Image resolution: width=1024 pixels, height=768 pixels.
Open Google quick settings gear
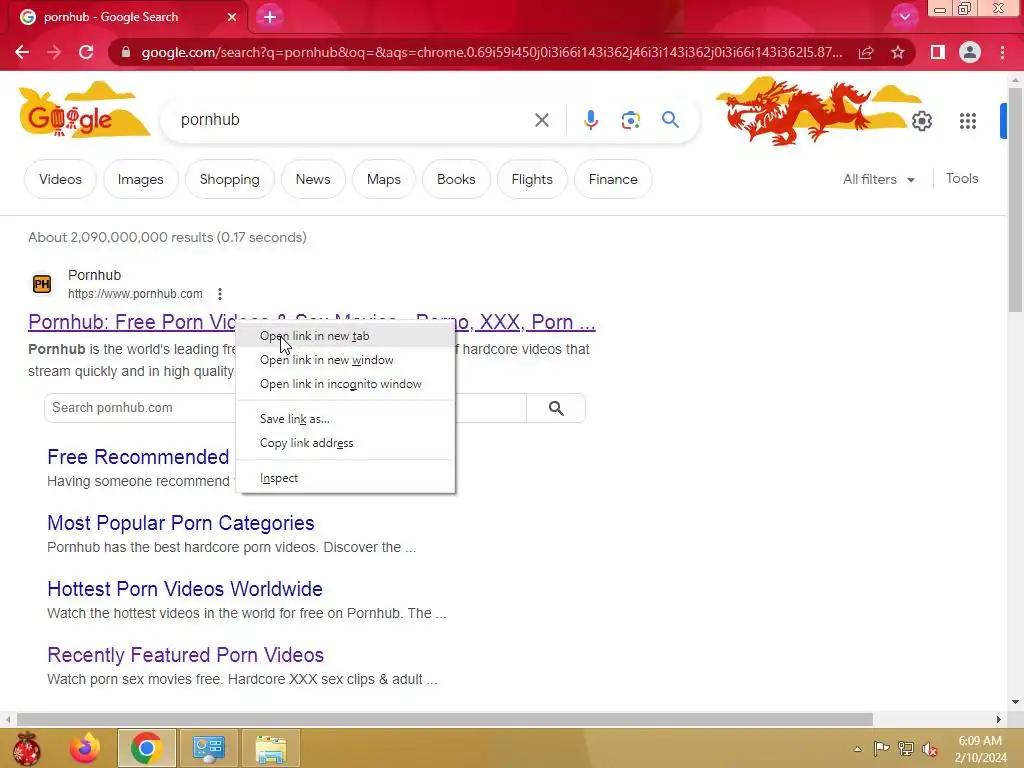point(921,121)
